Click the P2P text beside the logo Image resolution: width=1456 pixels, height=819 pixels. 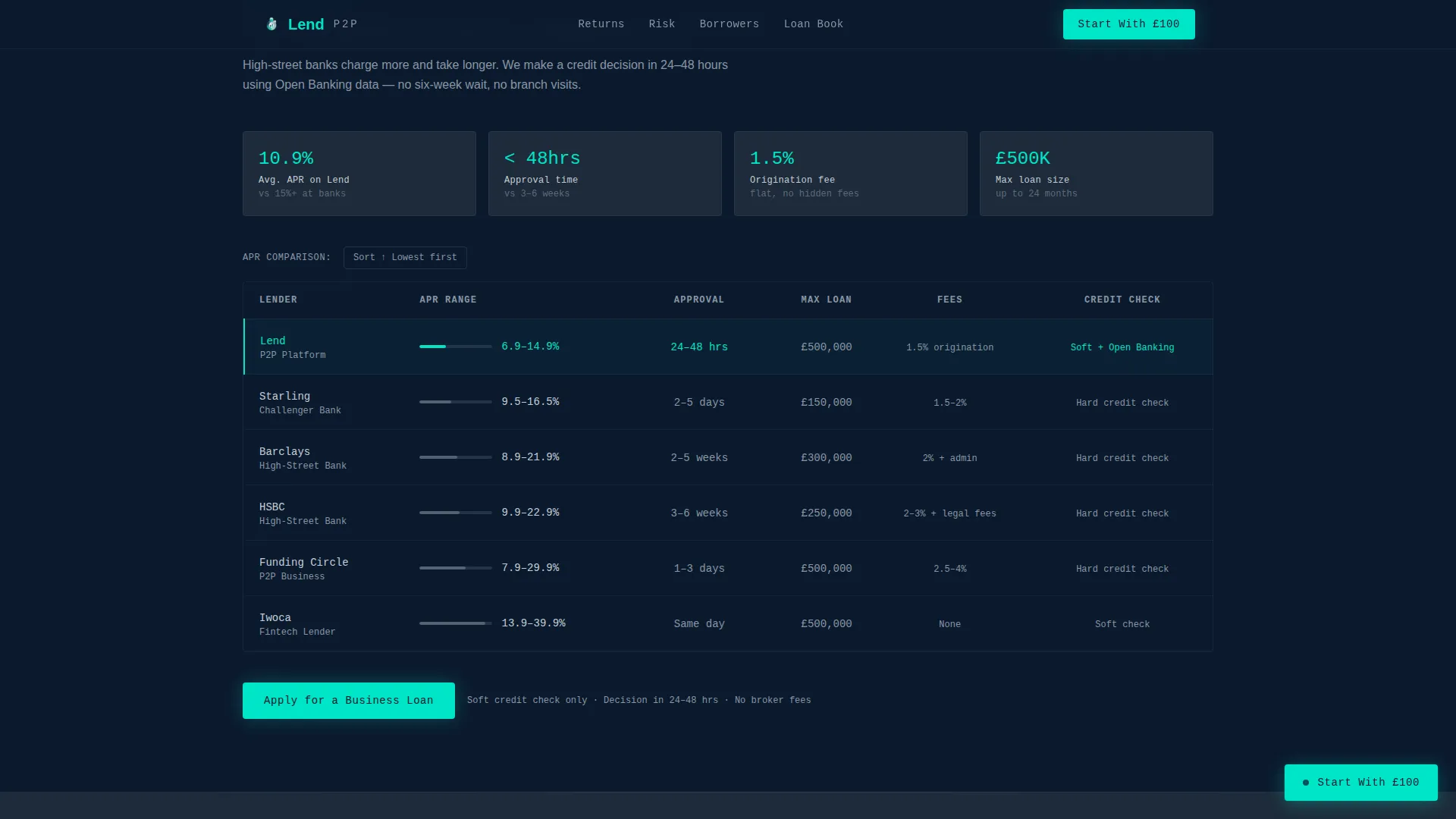pyautogui.click(x=345, y=24)
